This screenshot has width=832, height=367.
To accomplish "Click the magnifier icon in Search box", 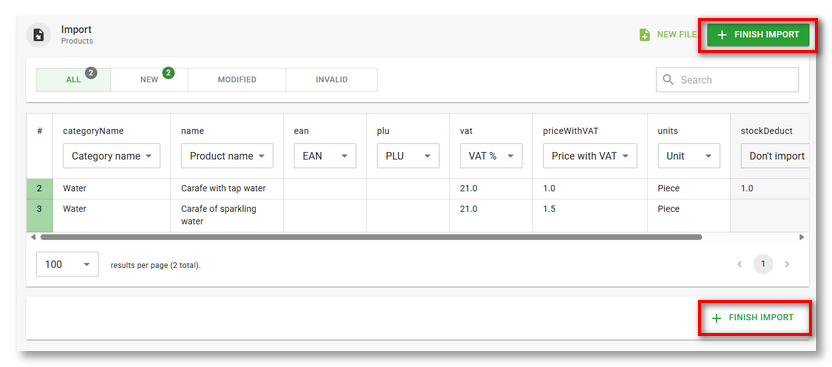I will (668, 80).
